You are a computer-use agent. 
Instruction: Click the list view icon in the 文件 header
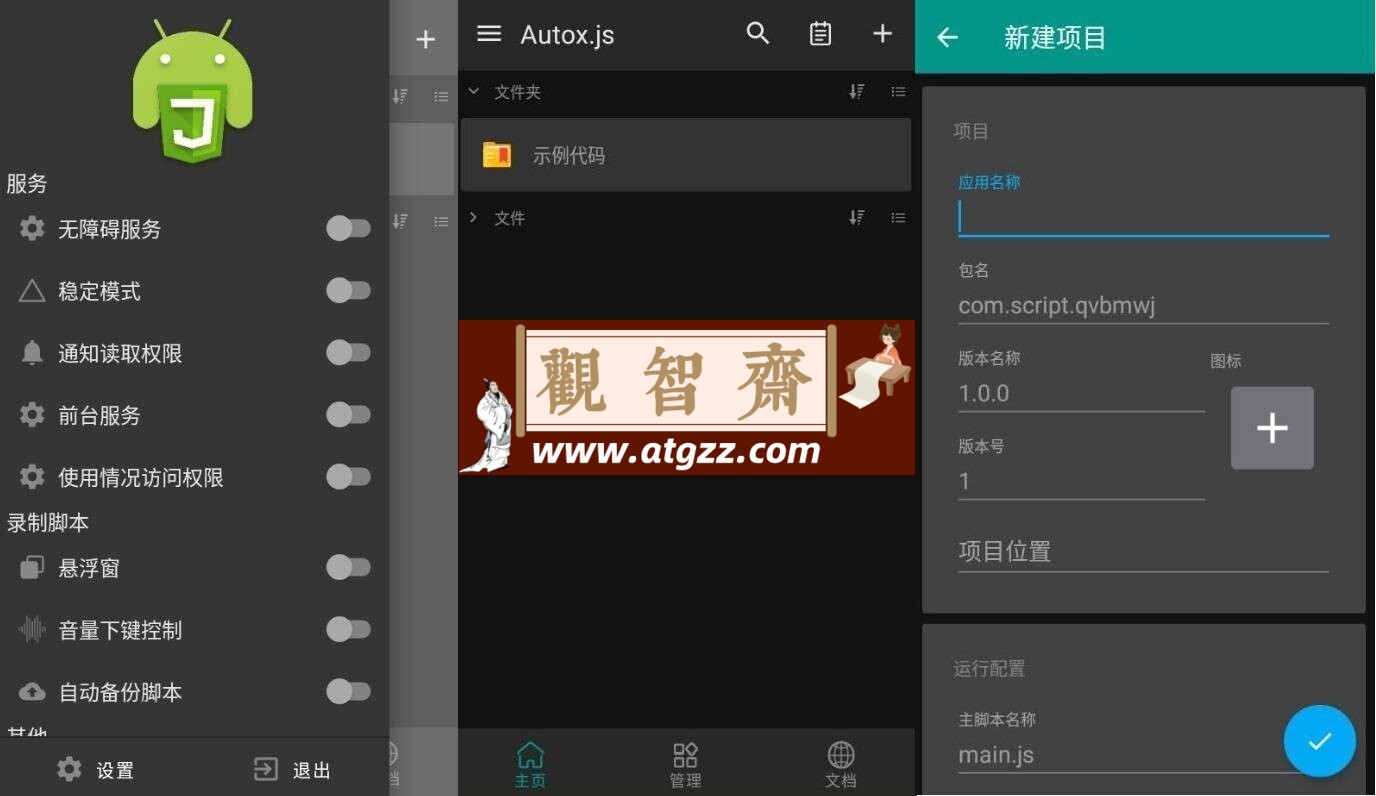(898, 218)
